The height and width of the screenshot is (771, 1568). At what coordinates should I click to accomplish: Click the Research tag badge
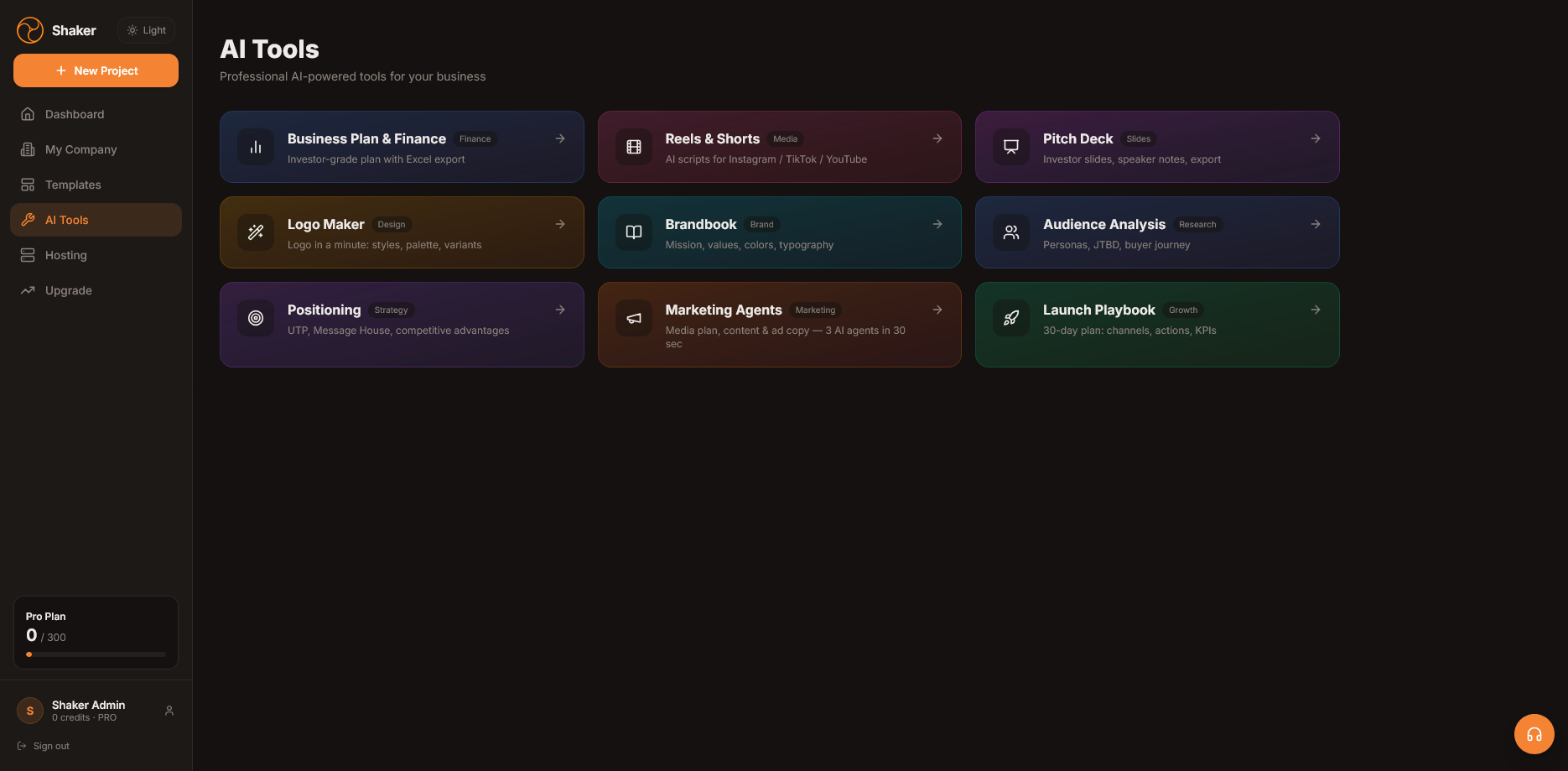click(1197, 225)
